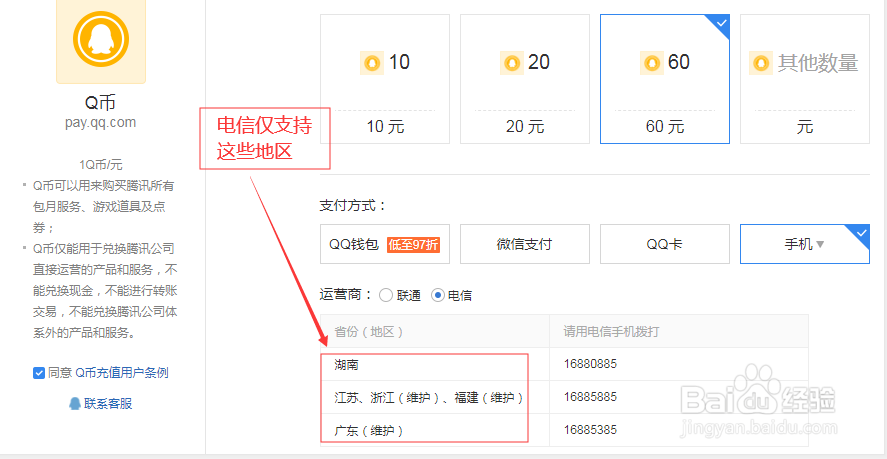Image resolution: width=887 pixels, height=459 pixels.
Task: Select the 10 Q币 amount card
Action: tap(385, 79)
